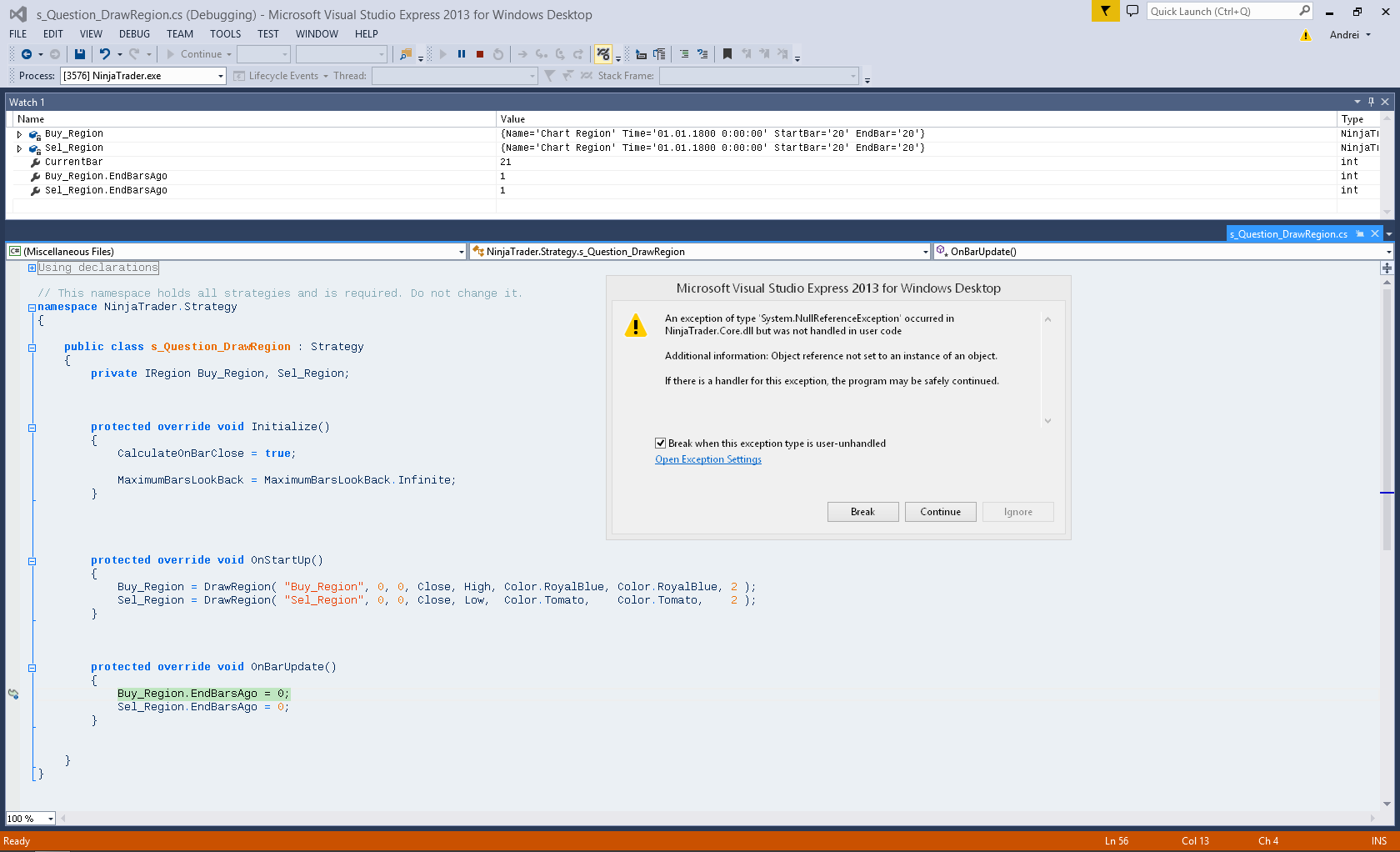1400x852 pixels.
Task: Click the comment-out lines toolbar icon
Action: 684,54
